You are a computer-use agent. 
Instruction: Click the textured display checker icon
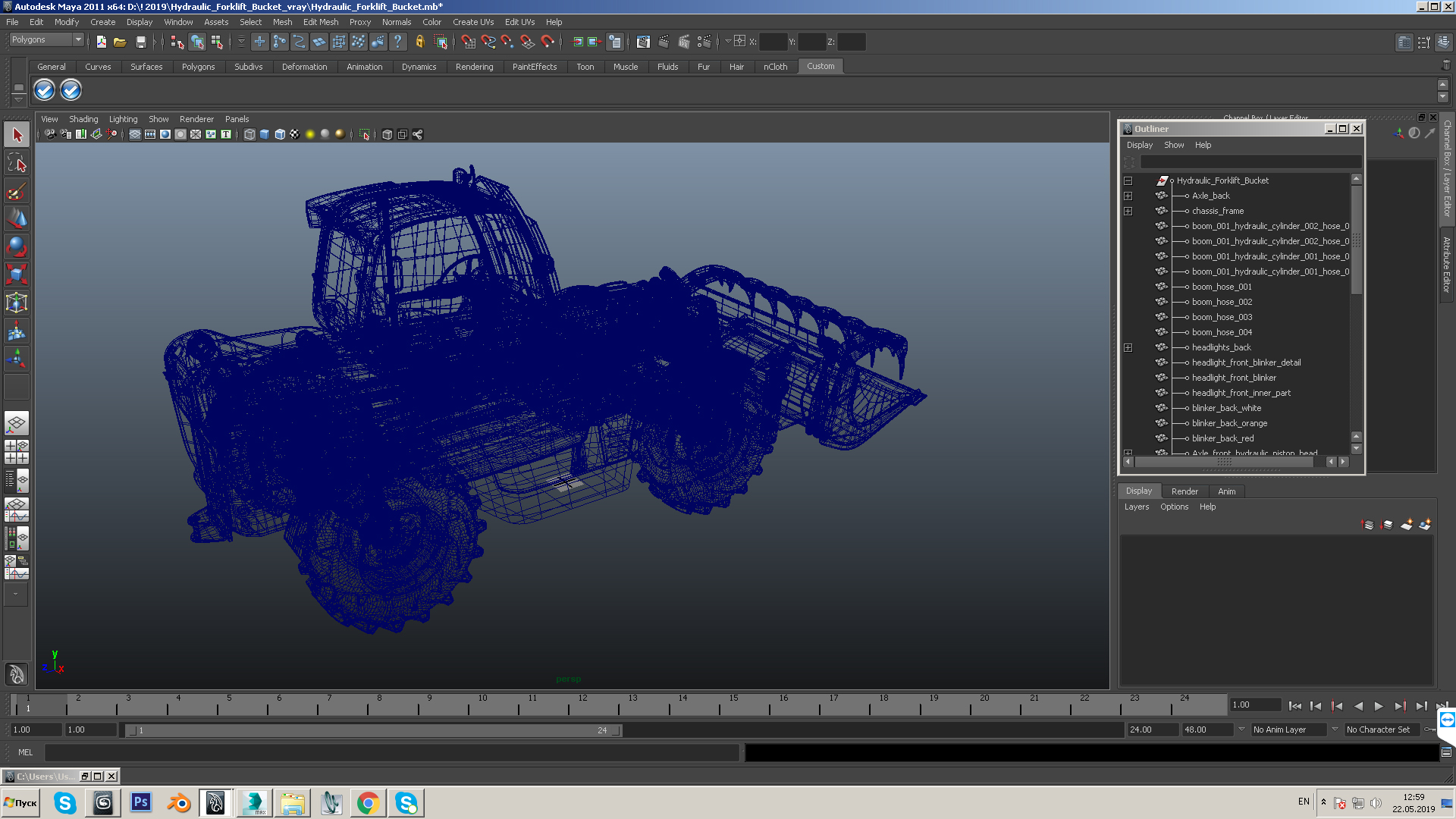295,134
